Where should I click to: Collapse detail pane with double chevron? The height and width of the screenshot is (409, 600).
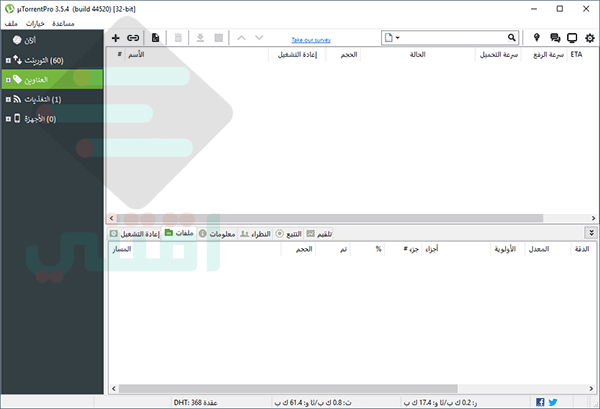point(591,233)
